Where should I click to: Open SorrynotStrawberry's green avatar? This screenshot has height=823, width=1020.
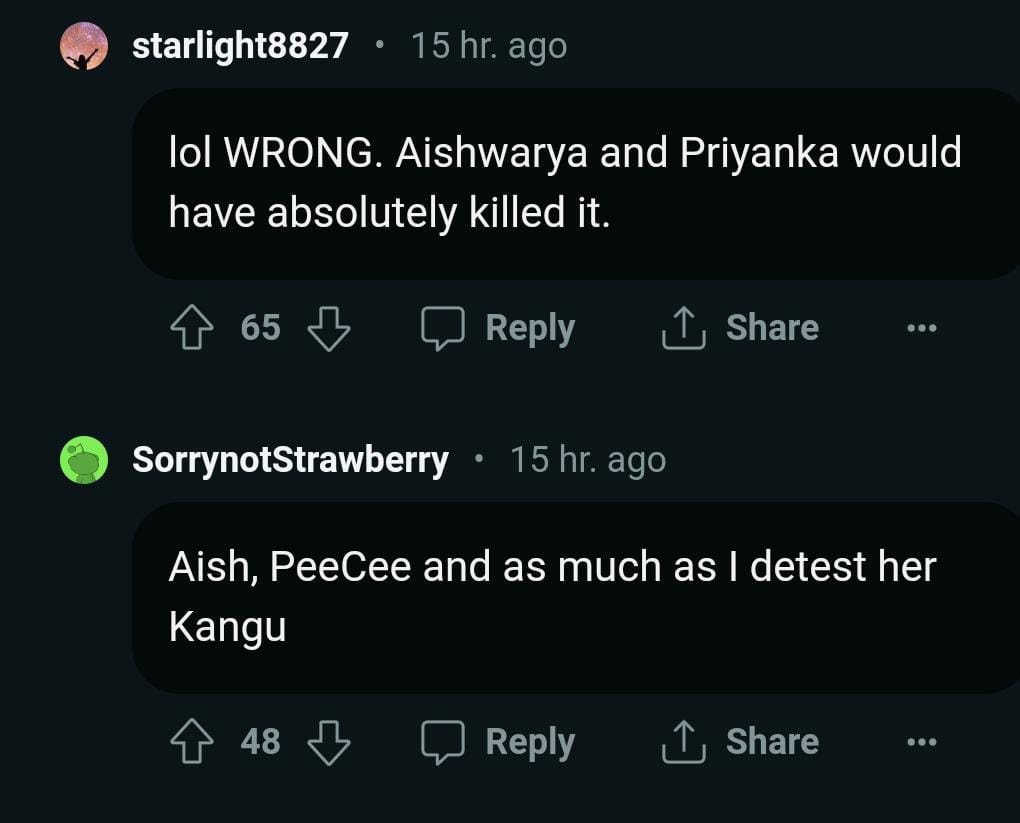tap(84, 460)
